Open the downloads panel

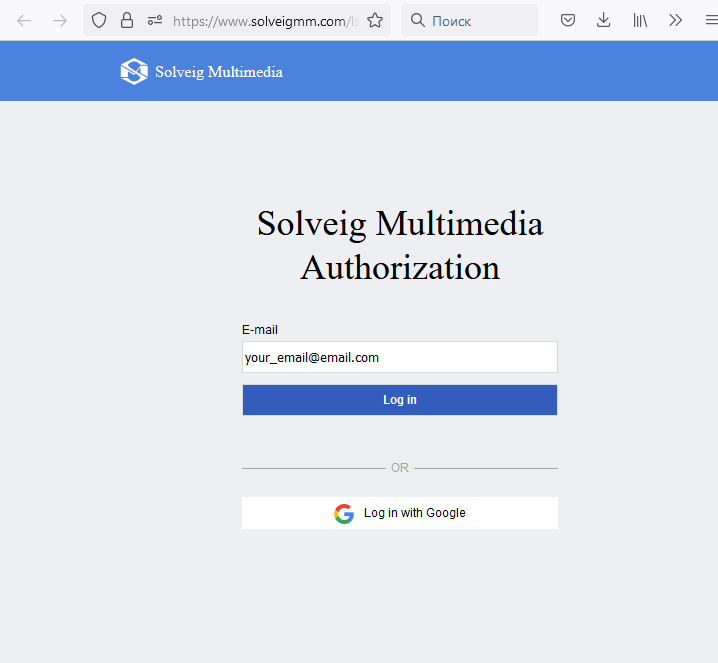coord(604,21)
